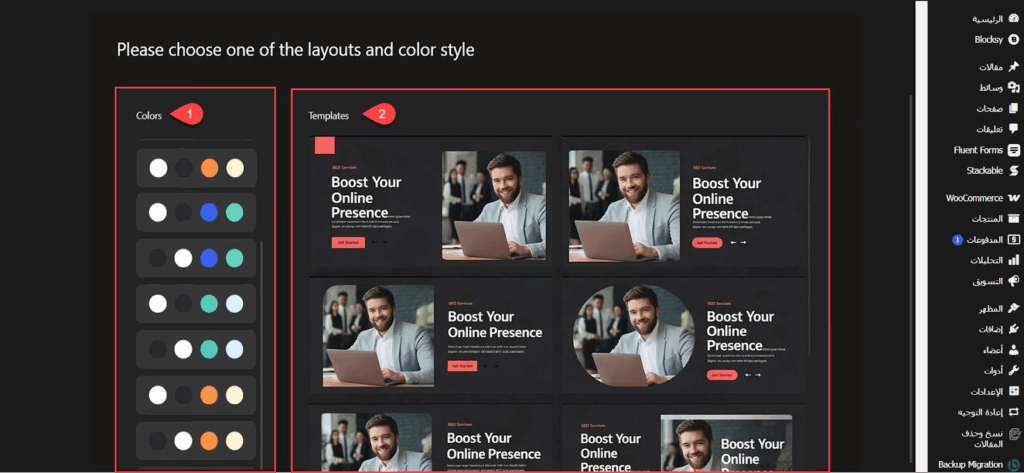
Task: Open Comments (تعليقات) speech bubble icon
Action: (x=1013, y=129)
